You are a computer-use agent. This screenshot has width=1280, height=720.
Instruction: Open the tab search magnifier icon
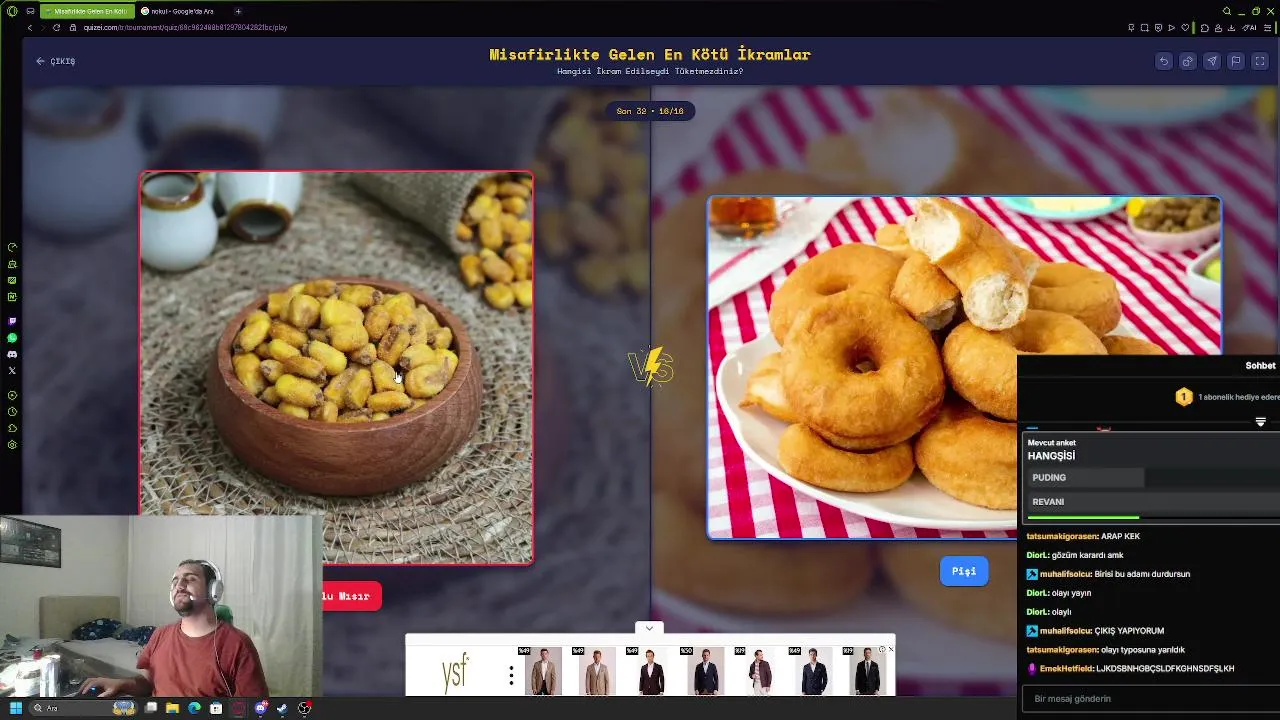tap(1227, 11)
